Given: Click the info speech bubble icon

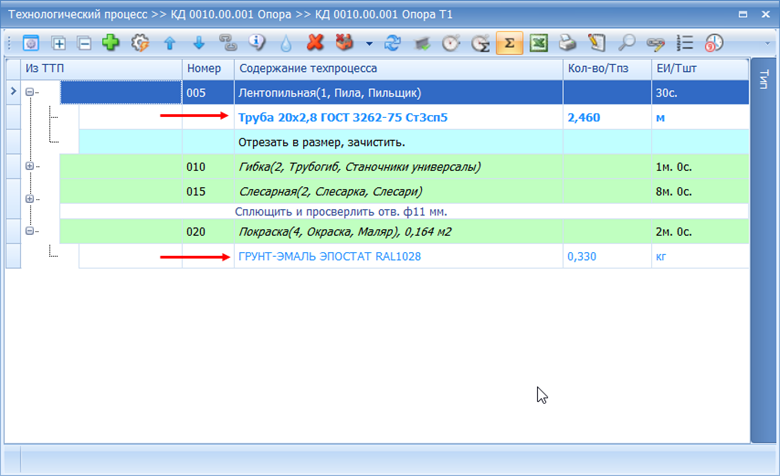Looking at the screenshot, I should click(257, 43).
